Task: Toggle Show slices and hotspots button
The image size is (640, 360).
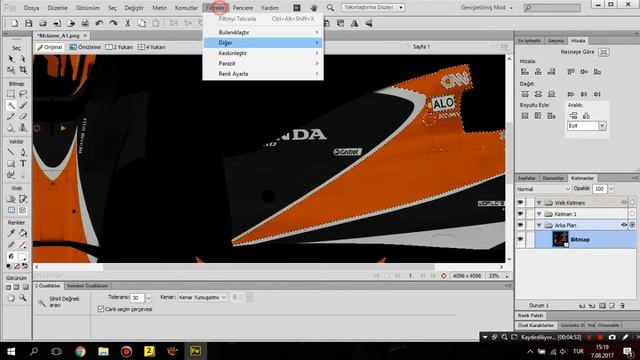Action: coord(23,210)
